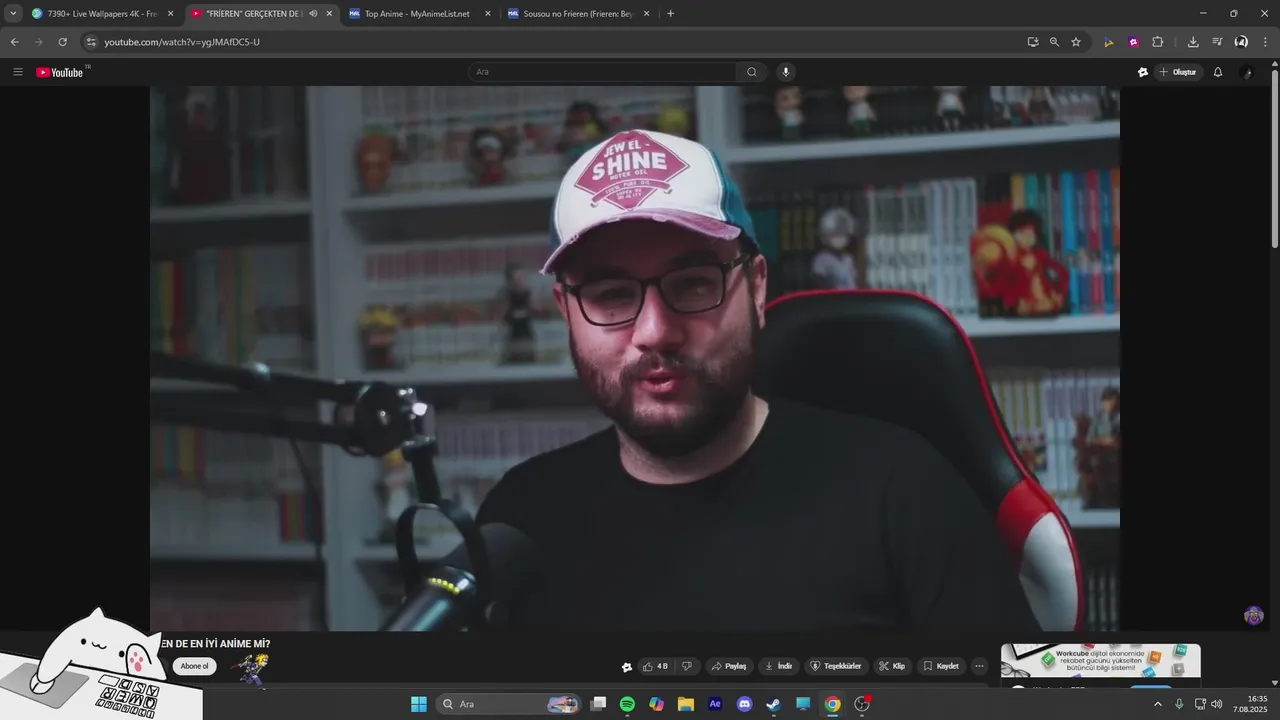
Task: Open the YouTube notifications bell
Action: click(1218, 72)
